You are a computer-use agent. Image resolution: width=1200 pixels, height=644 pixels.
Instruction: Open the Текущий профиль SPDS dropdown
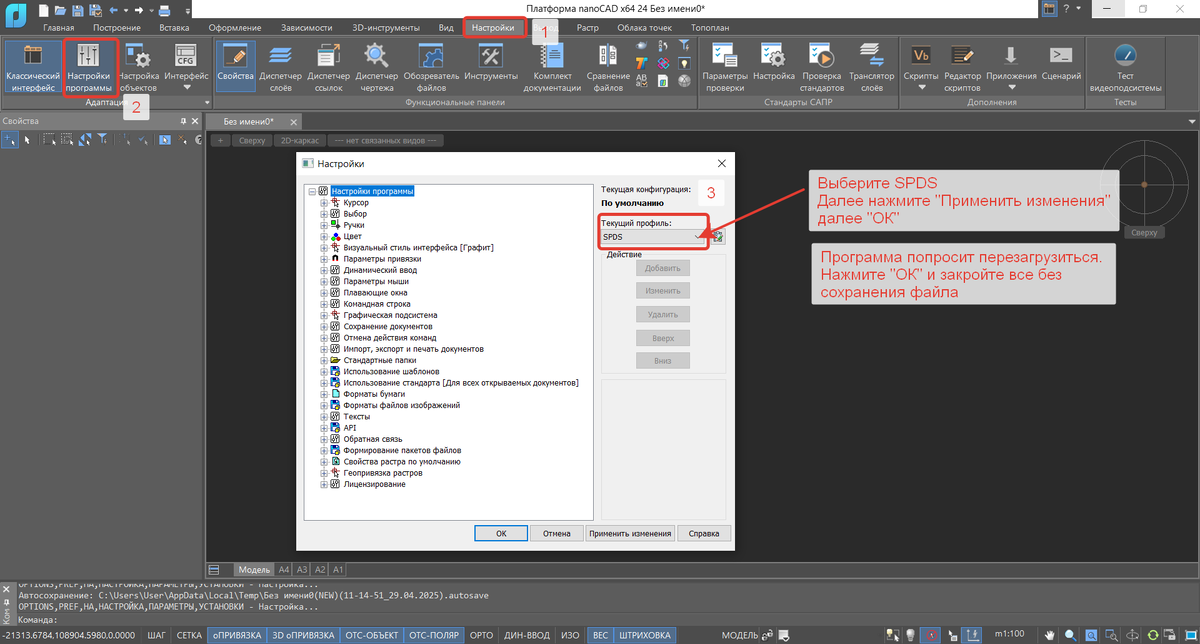pos(654,237)
